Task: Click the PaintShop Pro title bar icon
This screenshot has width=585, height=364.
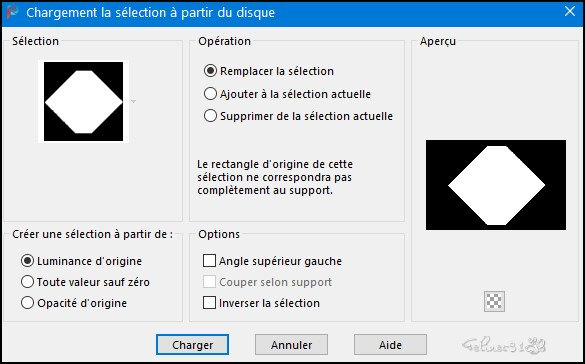Action: coord(12,12)
